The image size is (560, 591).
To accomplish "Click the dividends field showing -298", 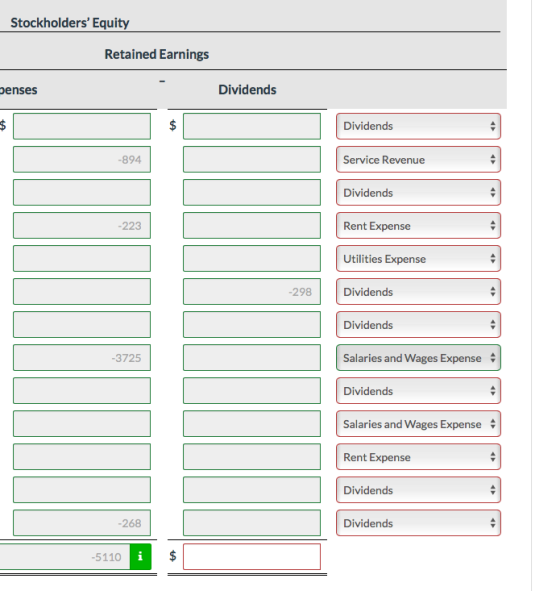I will (252, 291).
